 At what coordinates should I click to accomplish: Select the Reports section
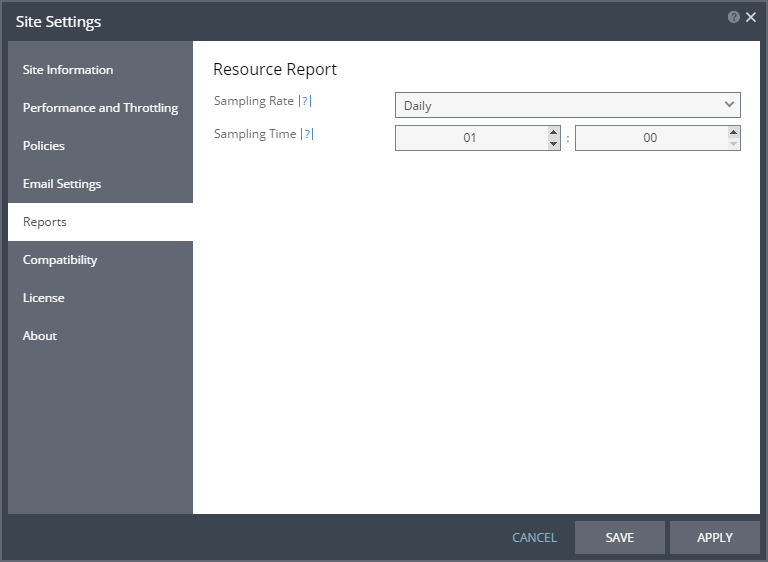pyautogui.click(x=100, y=221)
